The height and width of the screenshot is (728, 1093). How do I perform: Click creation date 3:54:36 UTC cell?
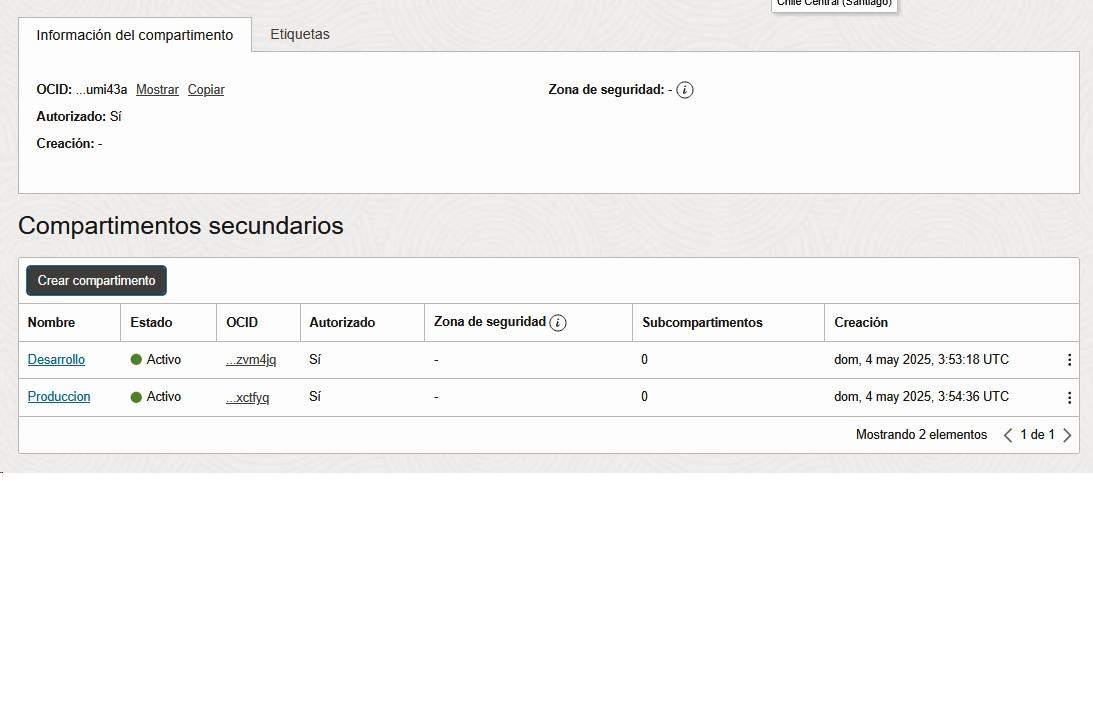click(x=922, y=397)
